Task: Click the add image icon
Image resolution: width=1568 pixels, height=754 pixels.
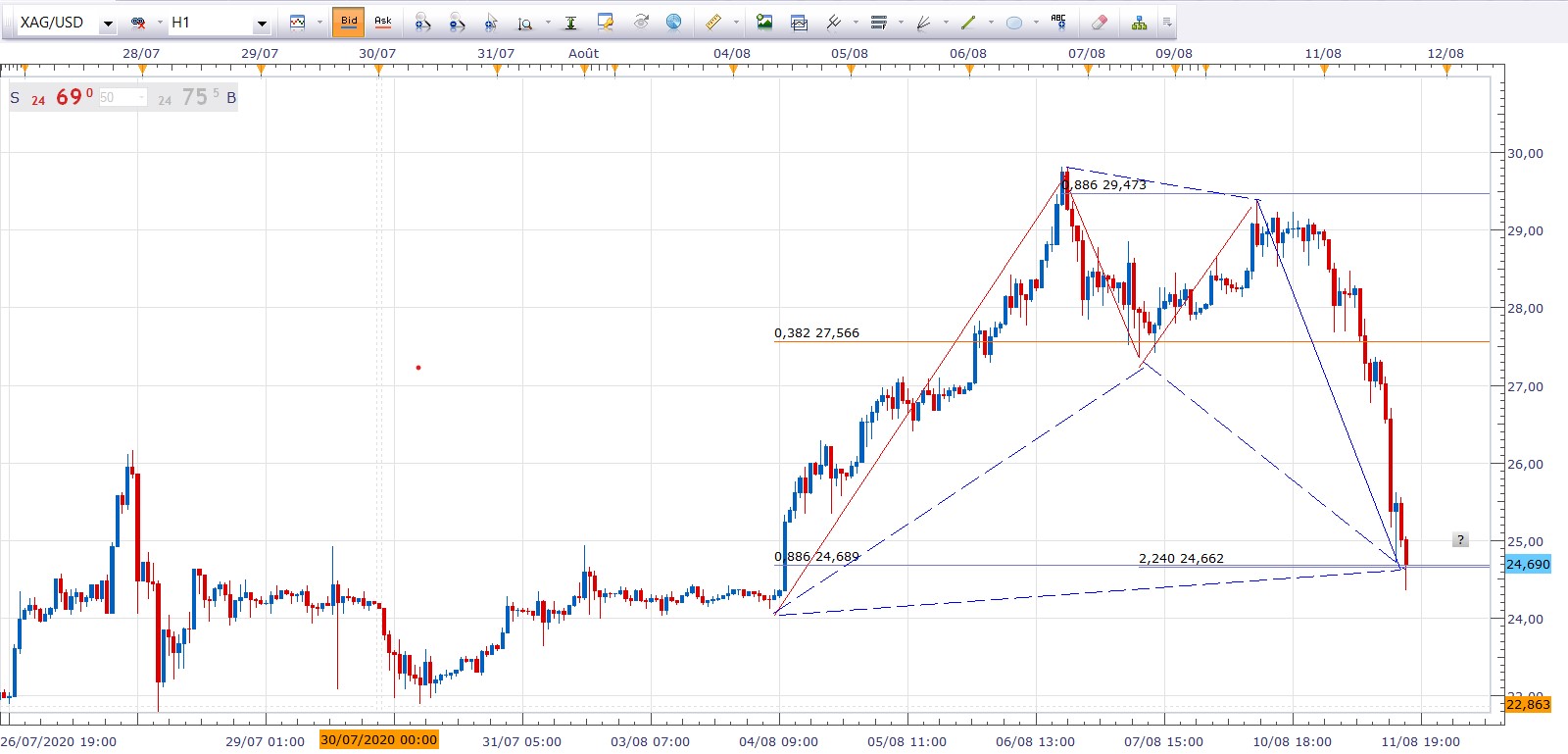Action: click(x=764, y=22)
